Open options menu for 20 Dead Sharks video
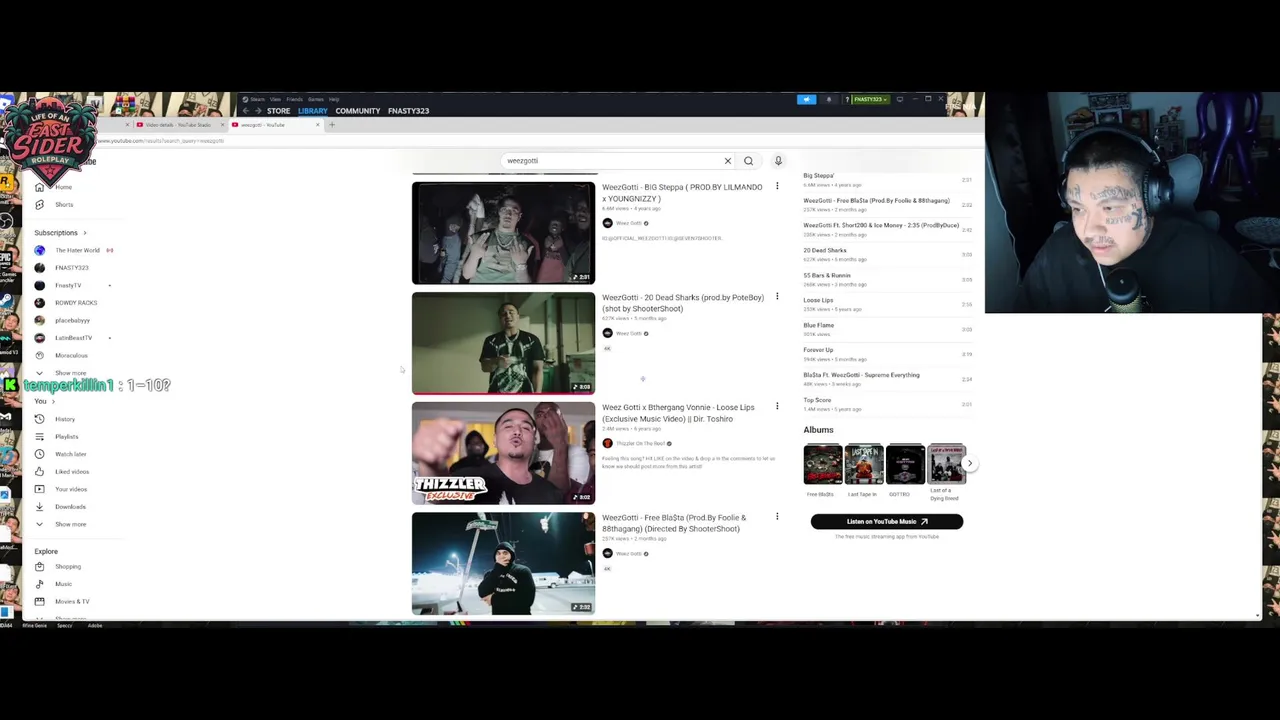The width and height of the screenshot is (1280, 720). [777, 297]
